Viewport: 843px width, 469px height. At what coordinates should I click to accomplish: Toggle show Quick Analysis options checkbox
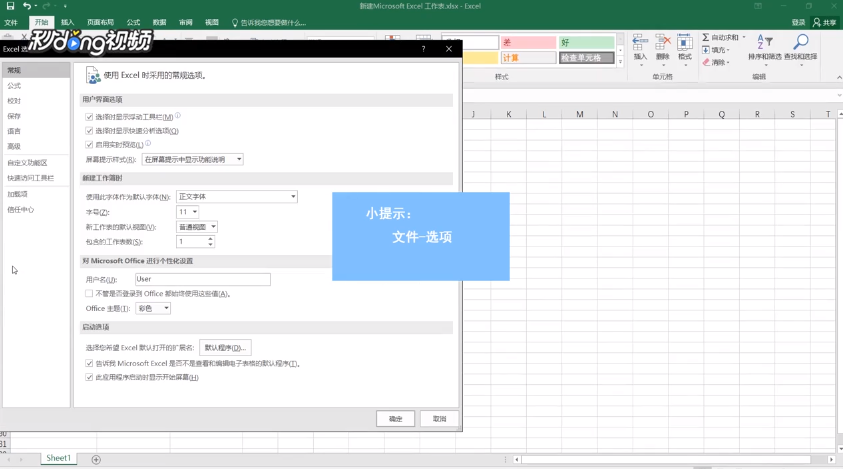(x=89, y=131)
